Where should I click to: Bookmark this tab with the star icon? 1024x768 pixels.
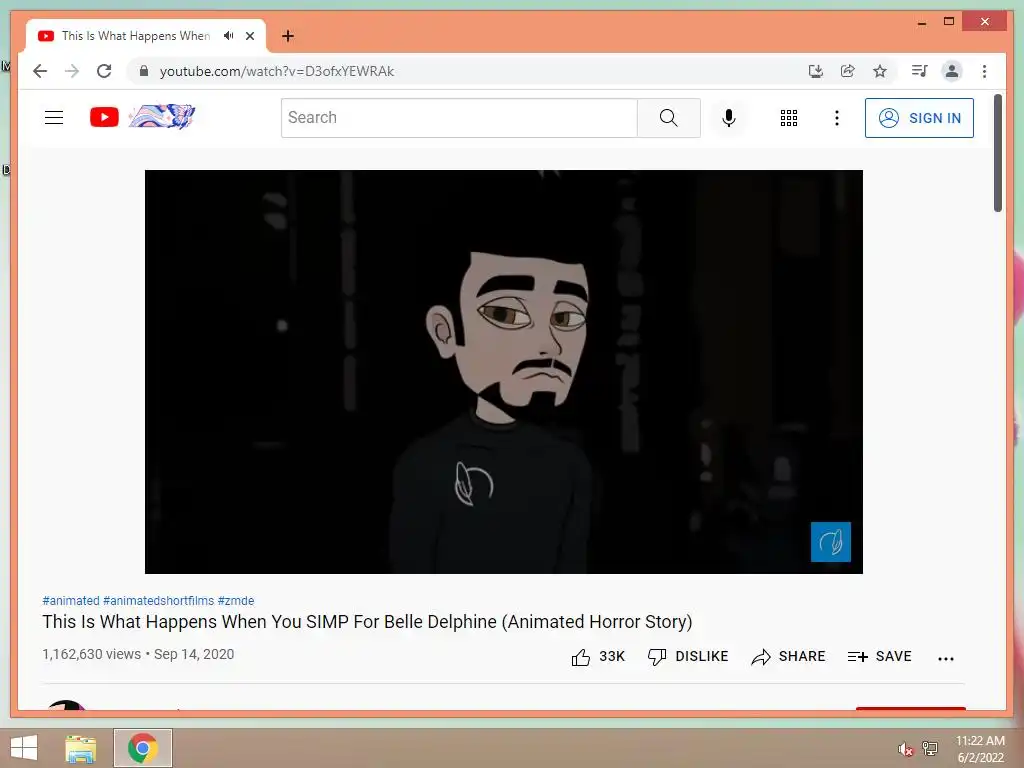pyautogui.click(x=880, y=71)
